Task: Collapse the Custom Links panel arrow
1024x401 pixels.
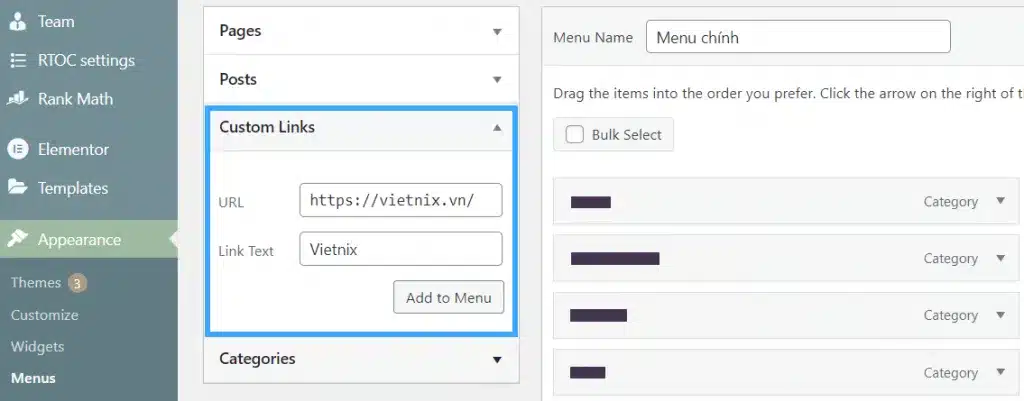Action: (x=497, y=127)
